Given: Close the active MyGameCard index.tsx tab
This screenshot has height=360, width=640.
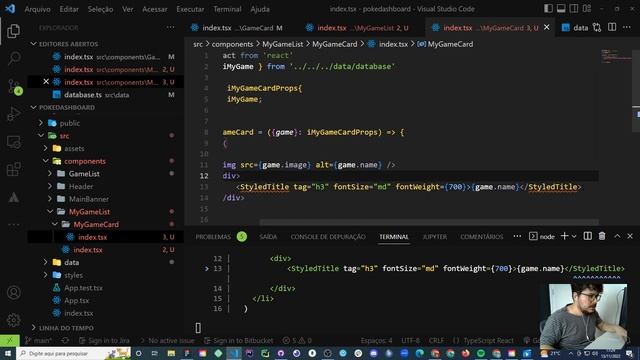Looking at the screenshot, I should [x=547, y=27].
